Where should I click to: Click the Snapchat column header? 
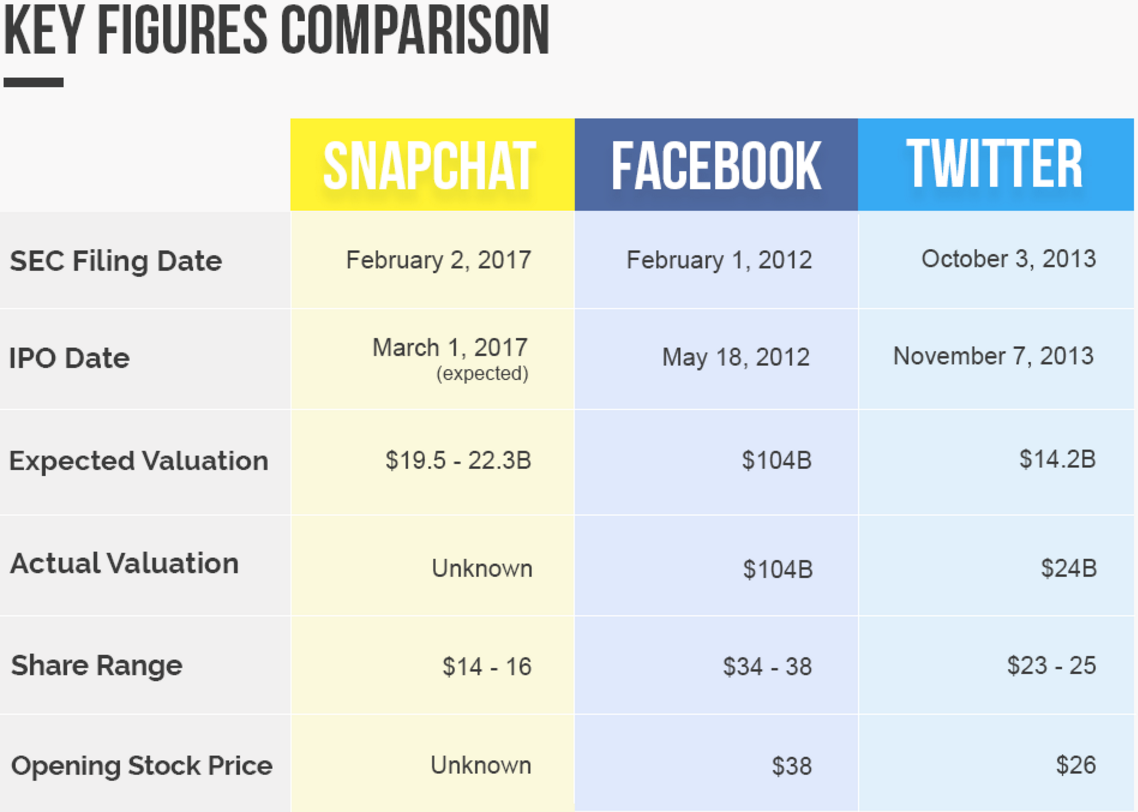(x=433, y=165)
